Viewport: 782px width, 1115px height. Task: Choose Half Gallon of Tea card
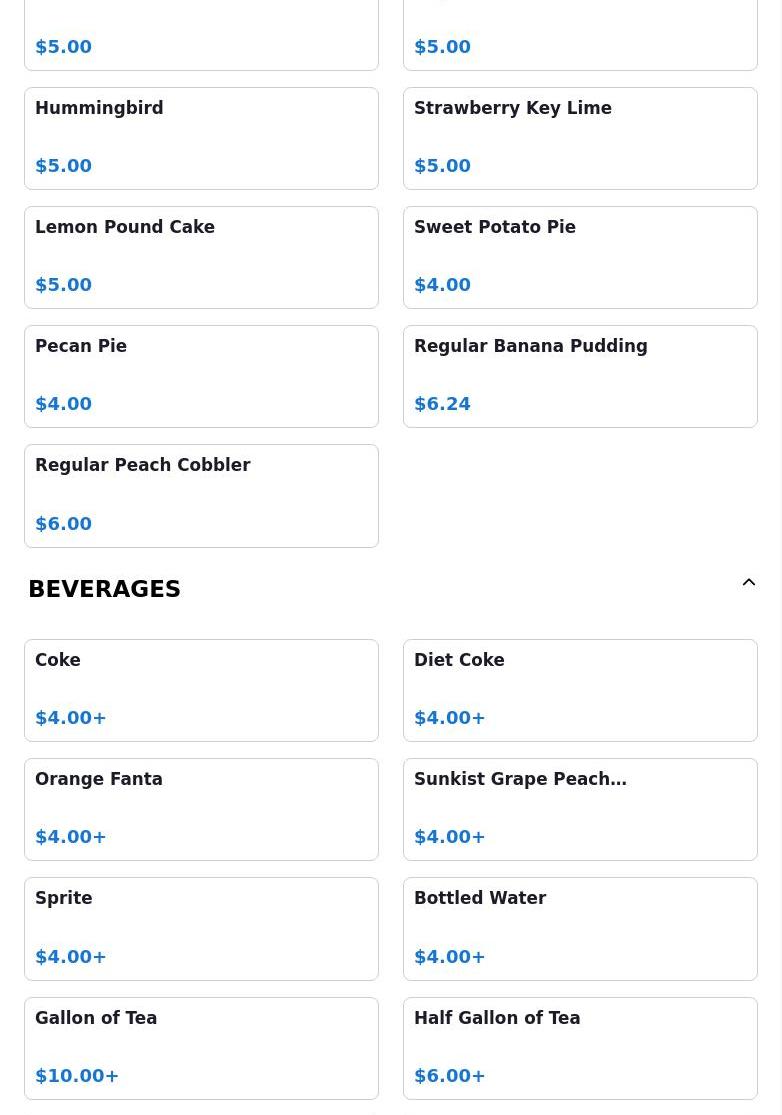(x=580, y=1048)
